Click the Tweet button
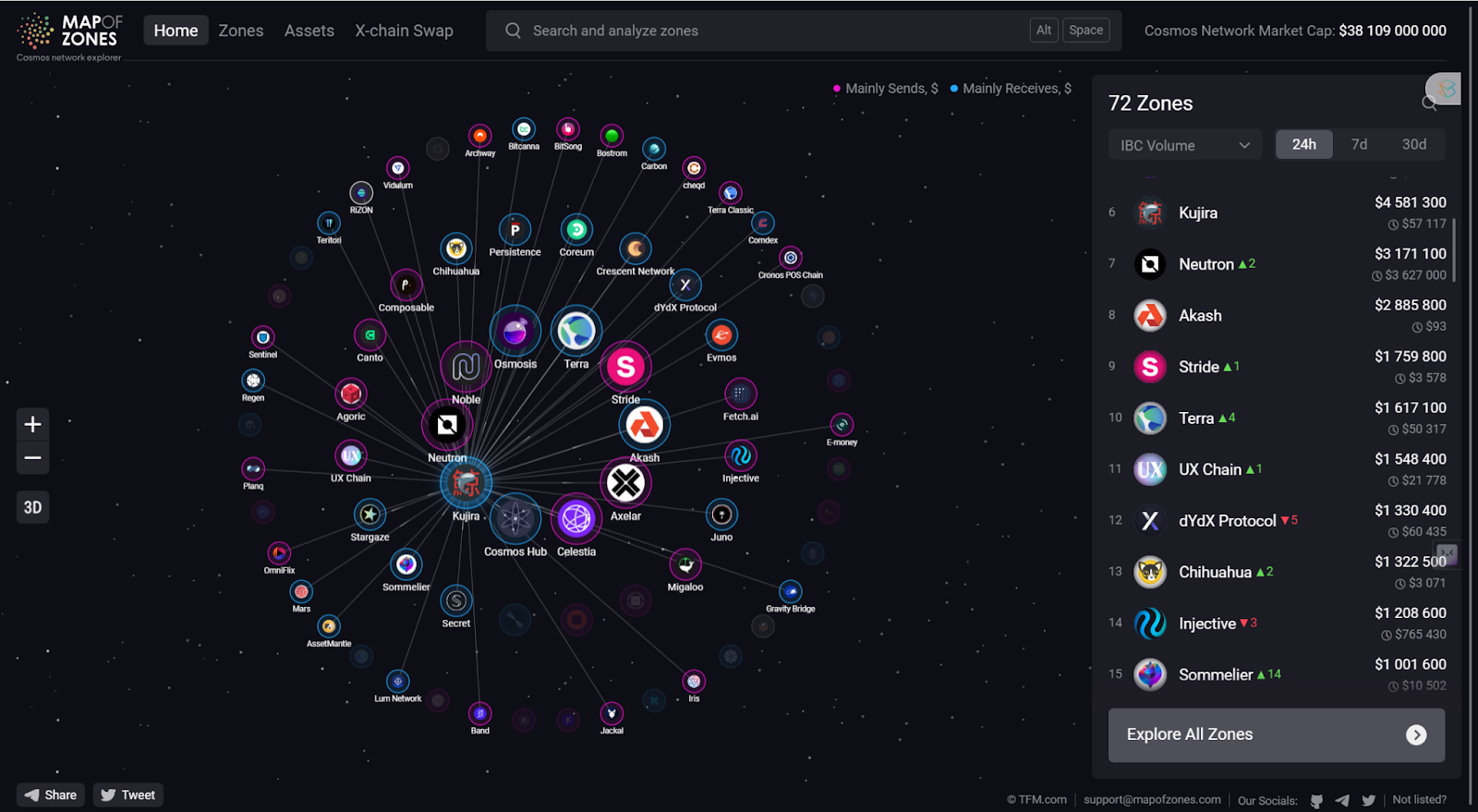Viewport: 1478px width, 812px height. tap(127, 794)
